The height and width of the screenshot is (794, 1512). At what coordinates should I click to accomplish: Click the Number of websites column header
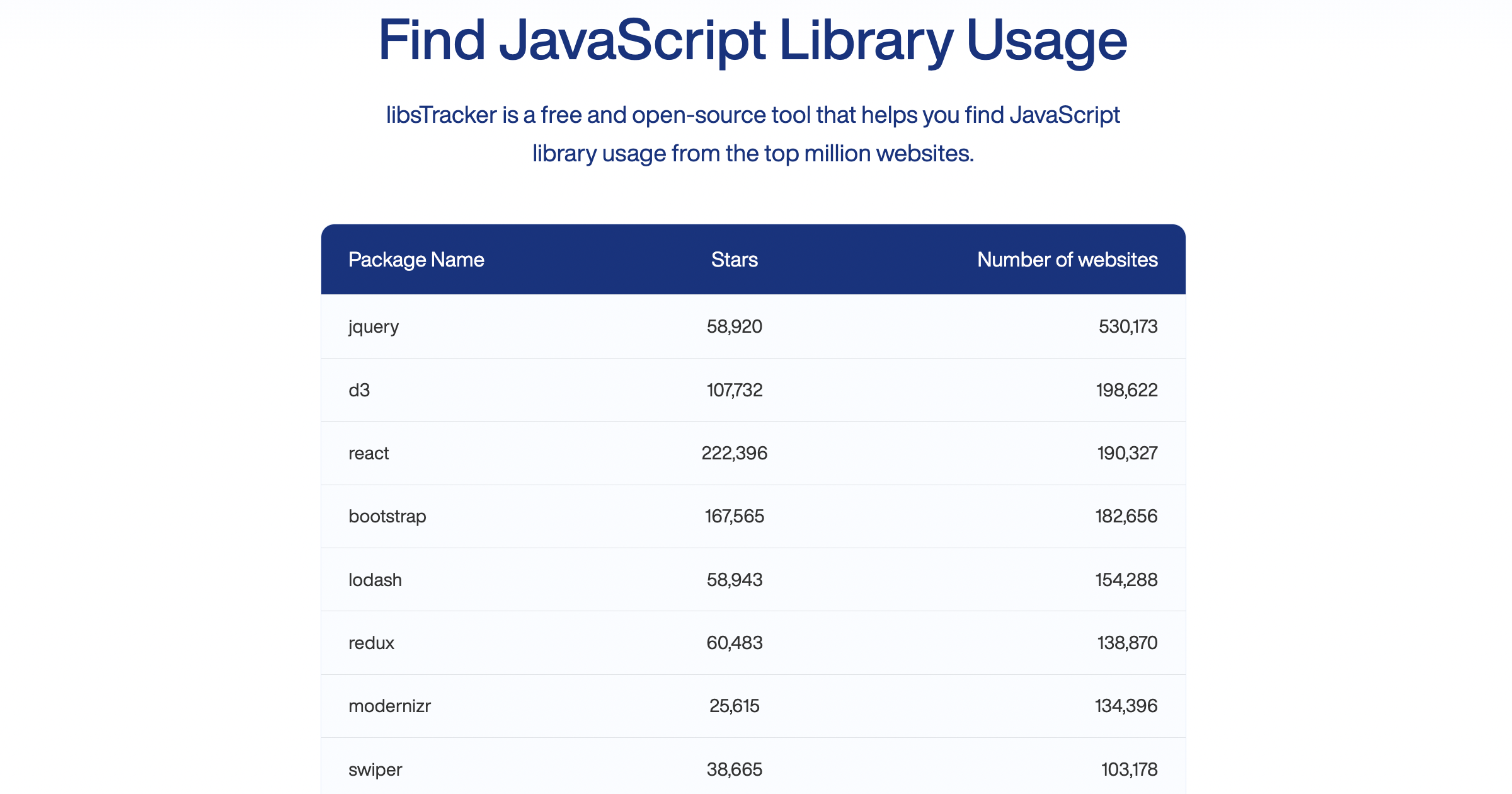pos(1067,260)
